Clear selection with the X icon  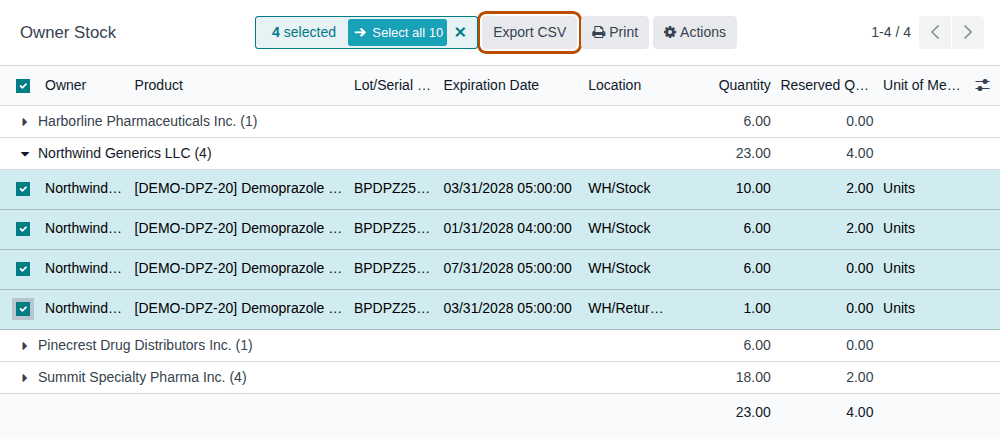460,33
